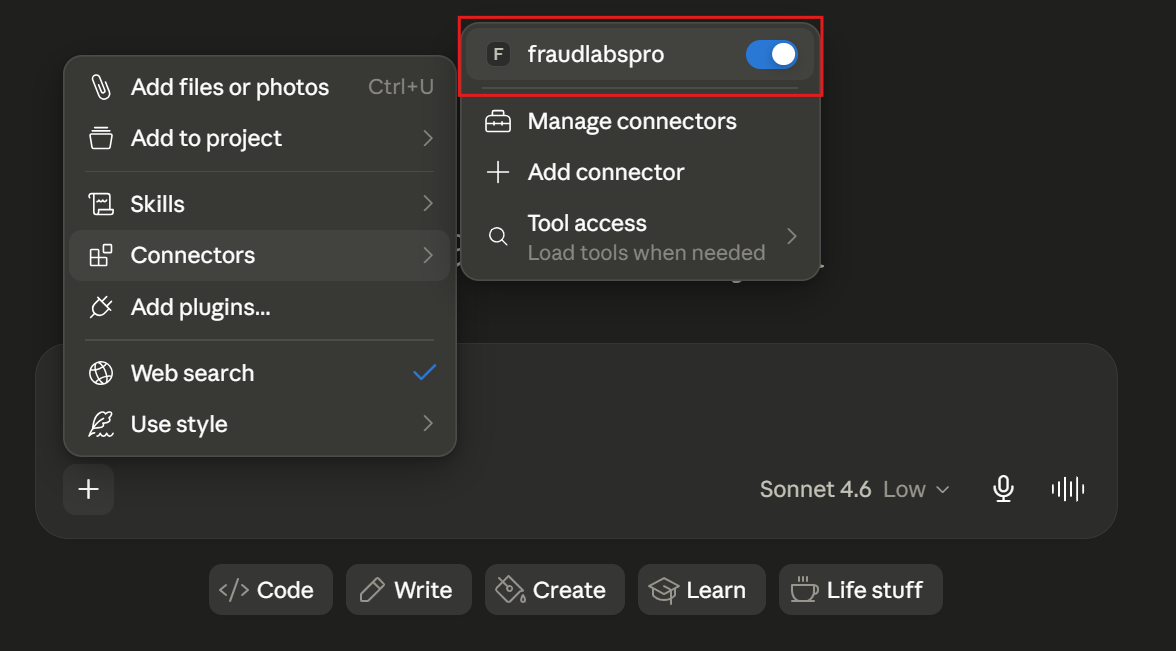The height and width of the screenshot is (651, 1176).
Task: Click the magnifier icon beside Tool access
Action: 498,236
